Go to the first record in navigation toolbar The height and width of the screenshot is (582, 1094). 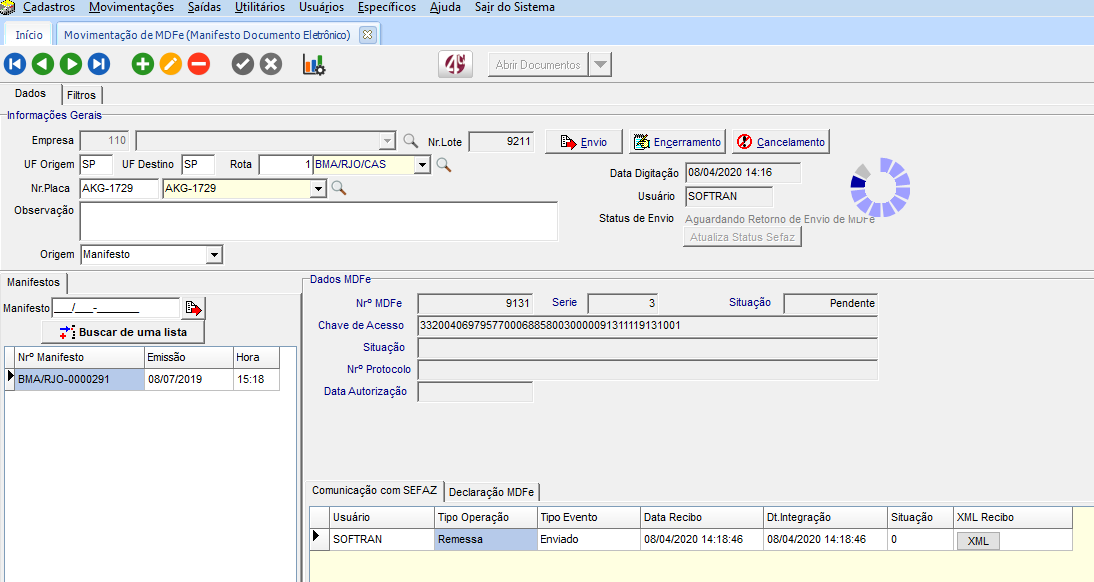[x=15, y=65]
